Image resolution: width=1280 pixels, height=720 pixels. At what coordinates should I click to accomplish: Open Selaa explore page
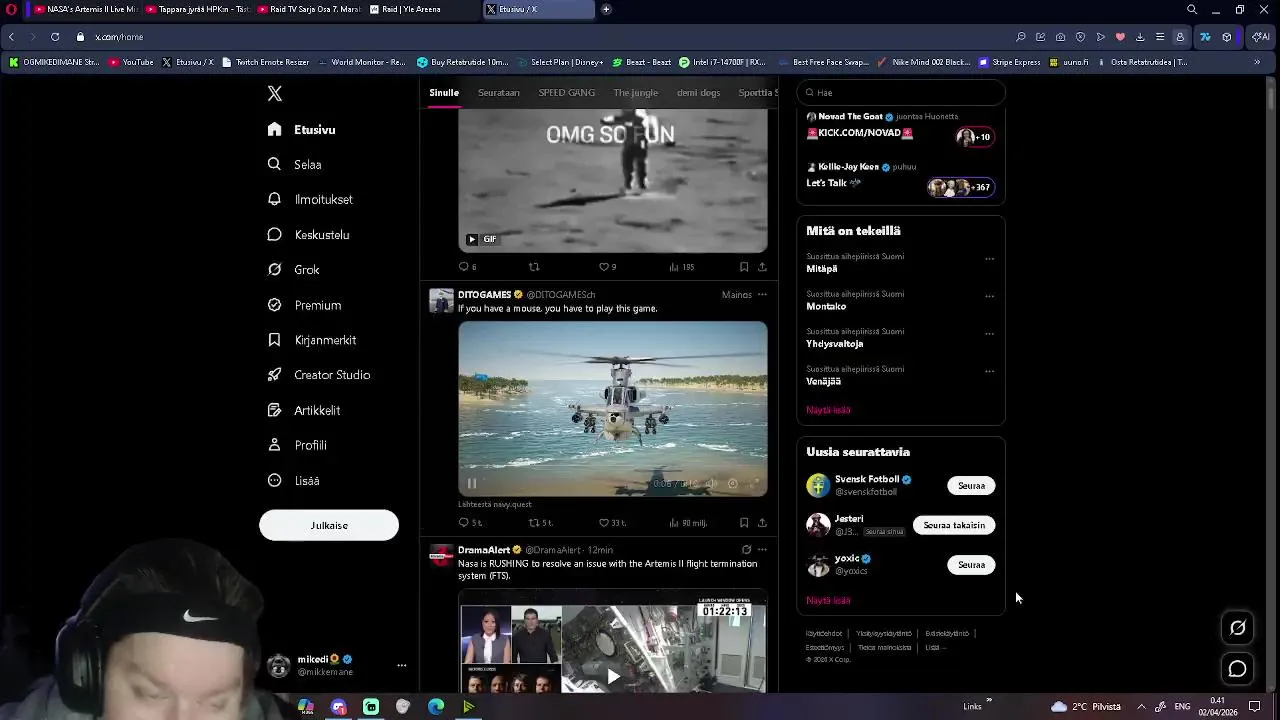pos(295,165)
